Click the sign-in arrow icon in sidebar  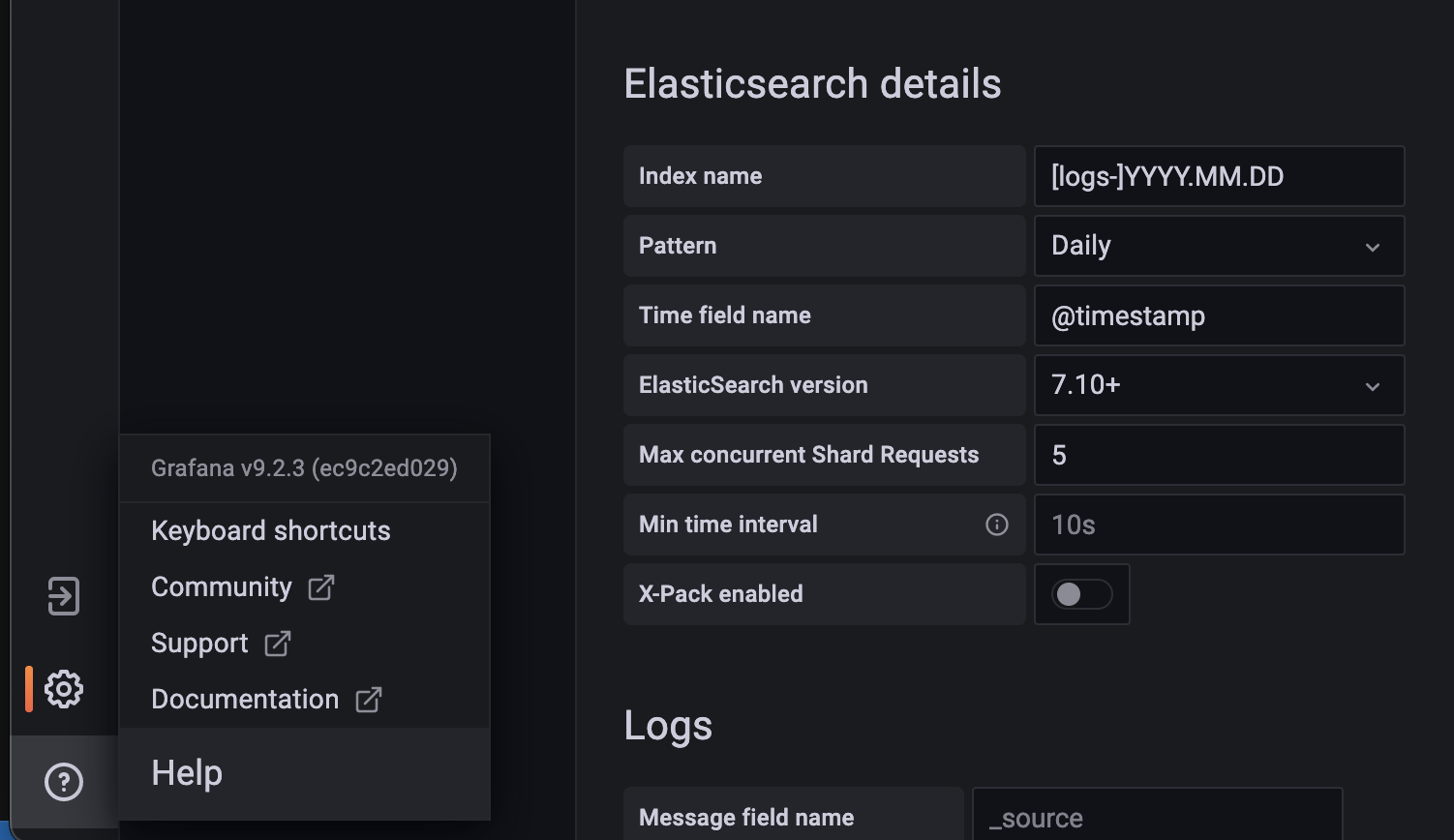[x=64, y=596]
